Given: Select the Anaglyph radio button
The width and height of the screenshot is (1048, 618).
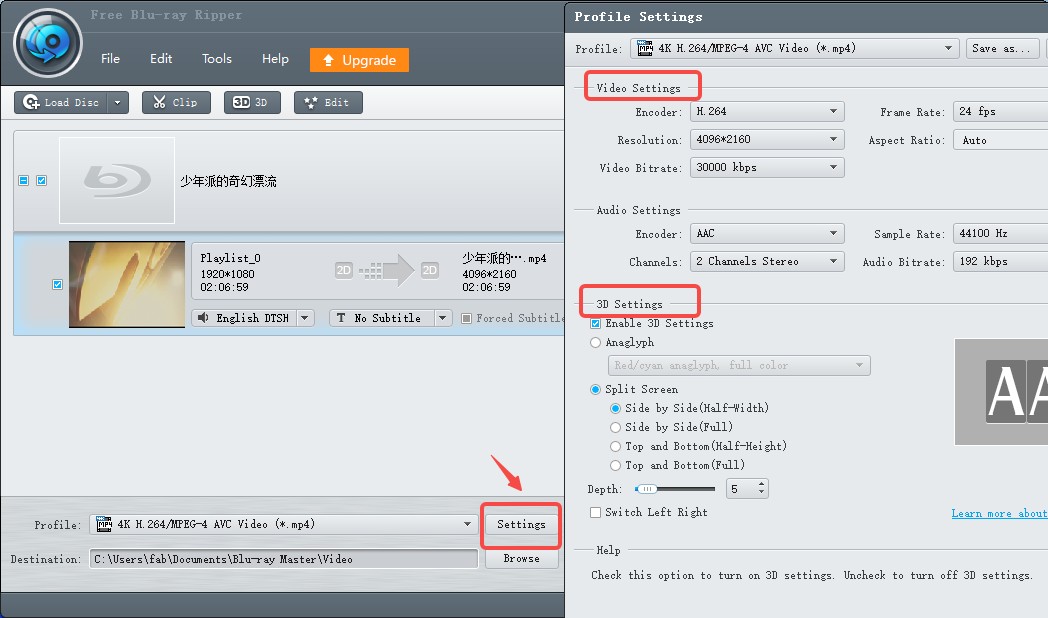Looking at the screenshot, I should tap(594, 343).
